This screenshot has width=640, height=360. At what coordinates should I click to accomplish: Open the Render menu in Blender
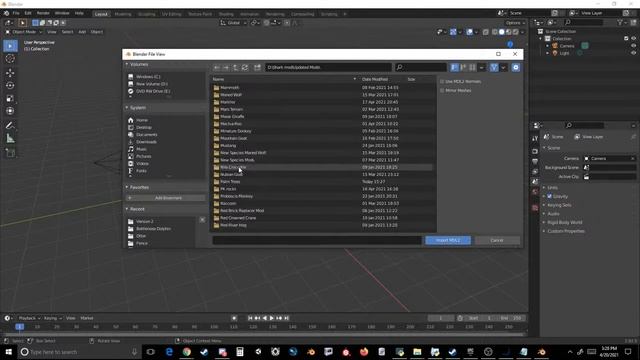[x=43, y=13]
